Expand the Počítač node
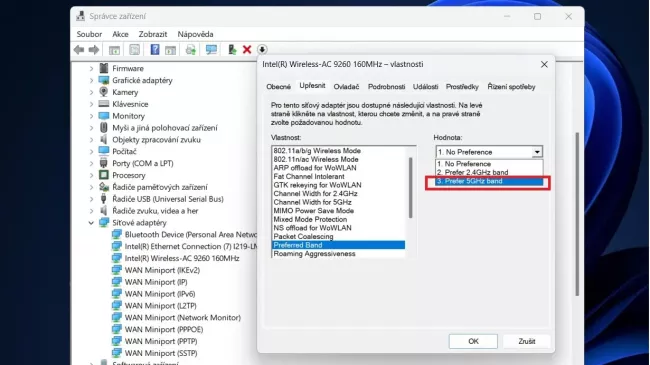The height and width of the screenshot is (365, 650). 91,151
